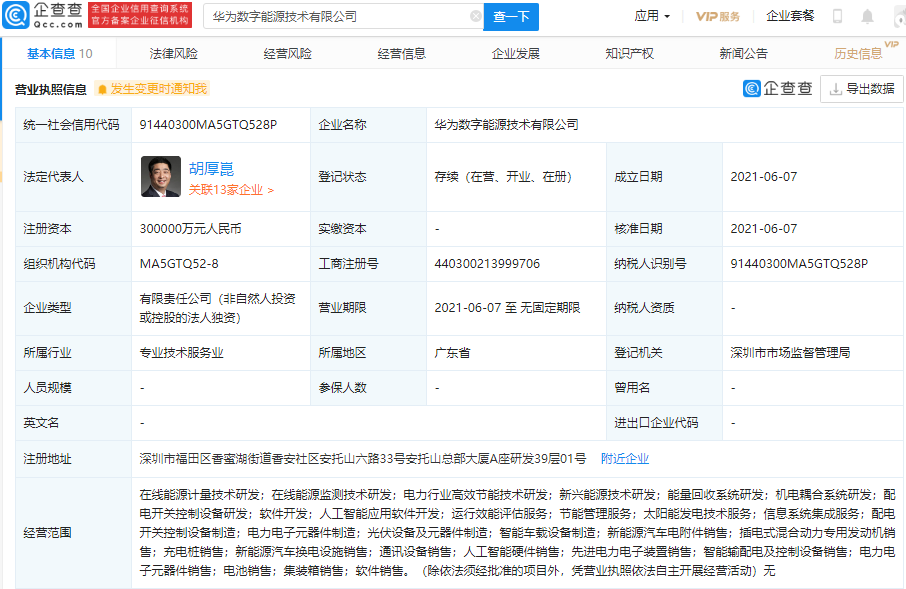Click the mobile app icon in header
This screenshot has height=589, width=906.
tap(837, 15)
